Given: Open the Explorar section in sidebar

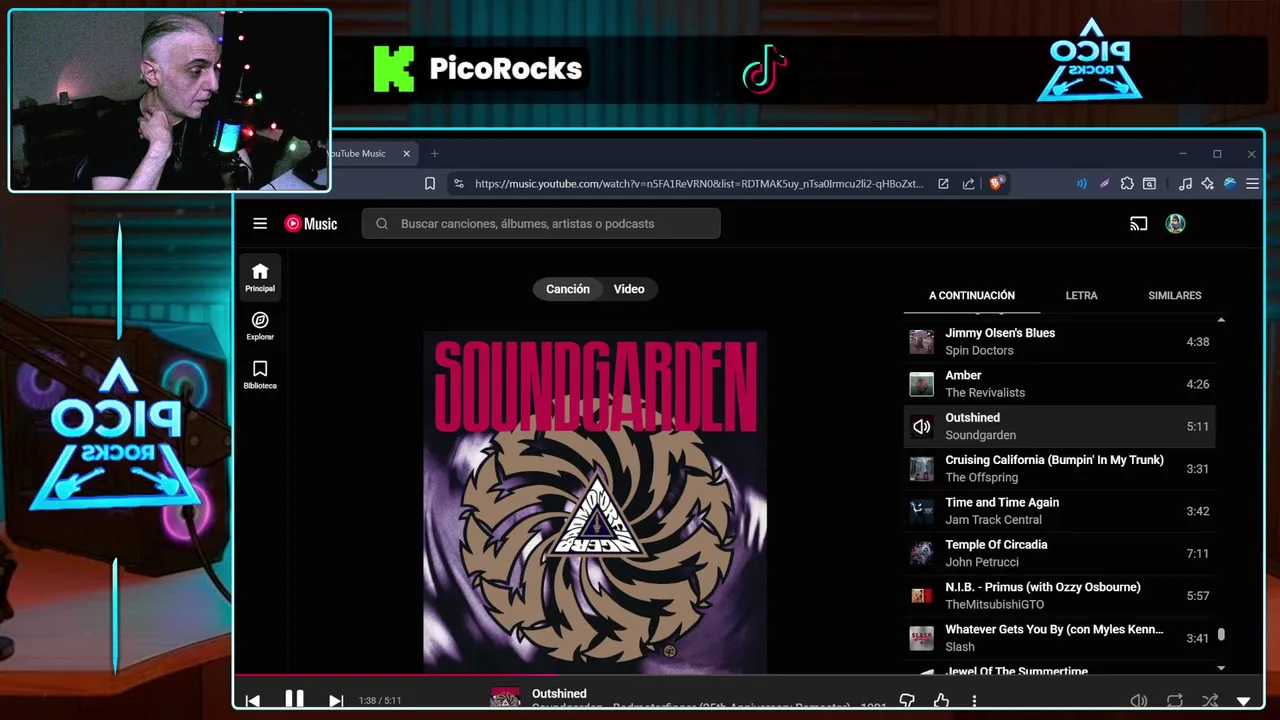Looking at the screenshot, I should pyautogui.click(x=260, y=326).
